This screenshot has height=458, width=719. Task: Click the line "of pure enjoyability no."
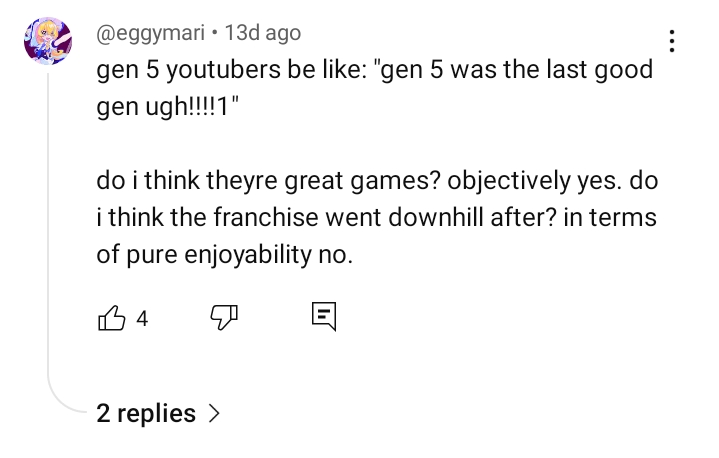click(x=225, y=255)
